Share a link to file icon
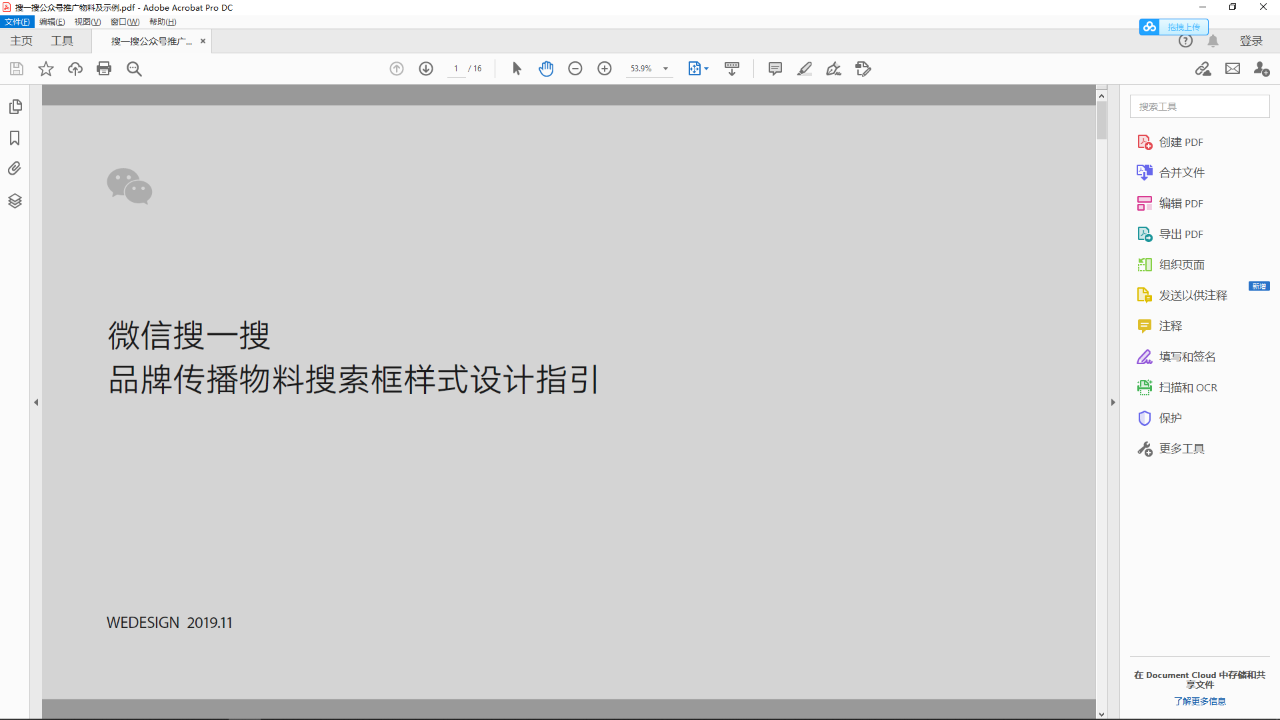The width and height of the screenshot is (1280, 720). click(x=1203, y=69)
